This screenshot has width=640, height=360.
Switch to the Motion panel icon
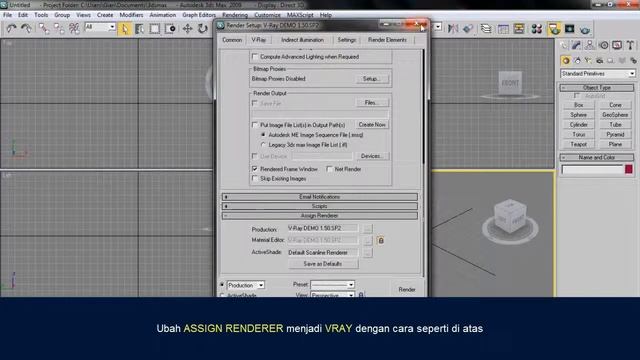tap(604, 45)
